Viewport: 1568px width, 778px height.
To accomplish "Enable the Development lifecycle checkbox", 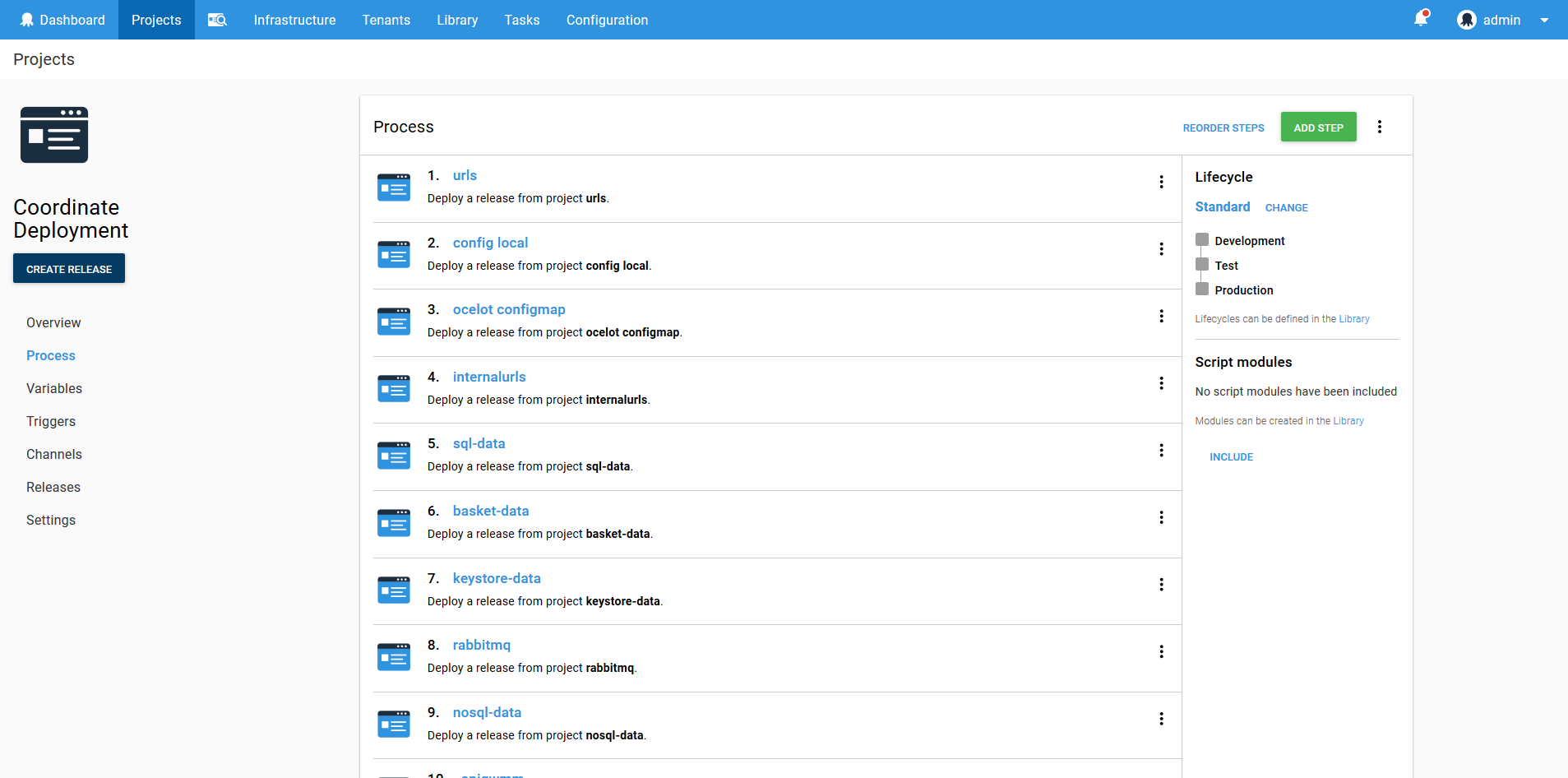I will click(x=1202, y=240).
